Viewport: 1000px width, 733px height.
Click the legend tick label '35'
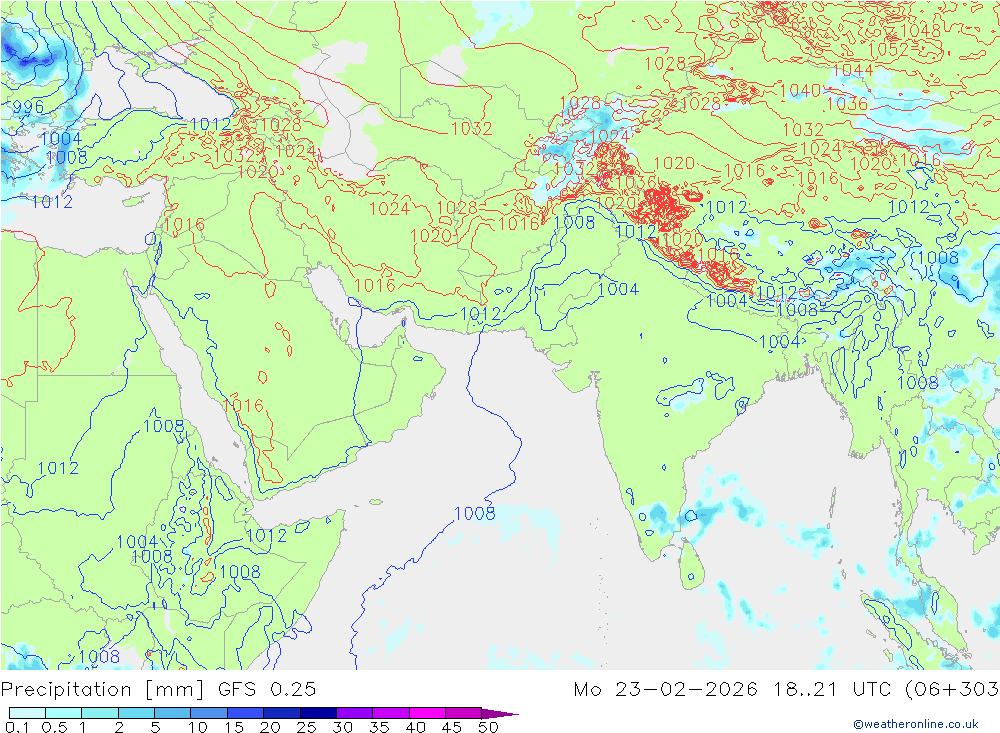click(379, 727)
